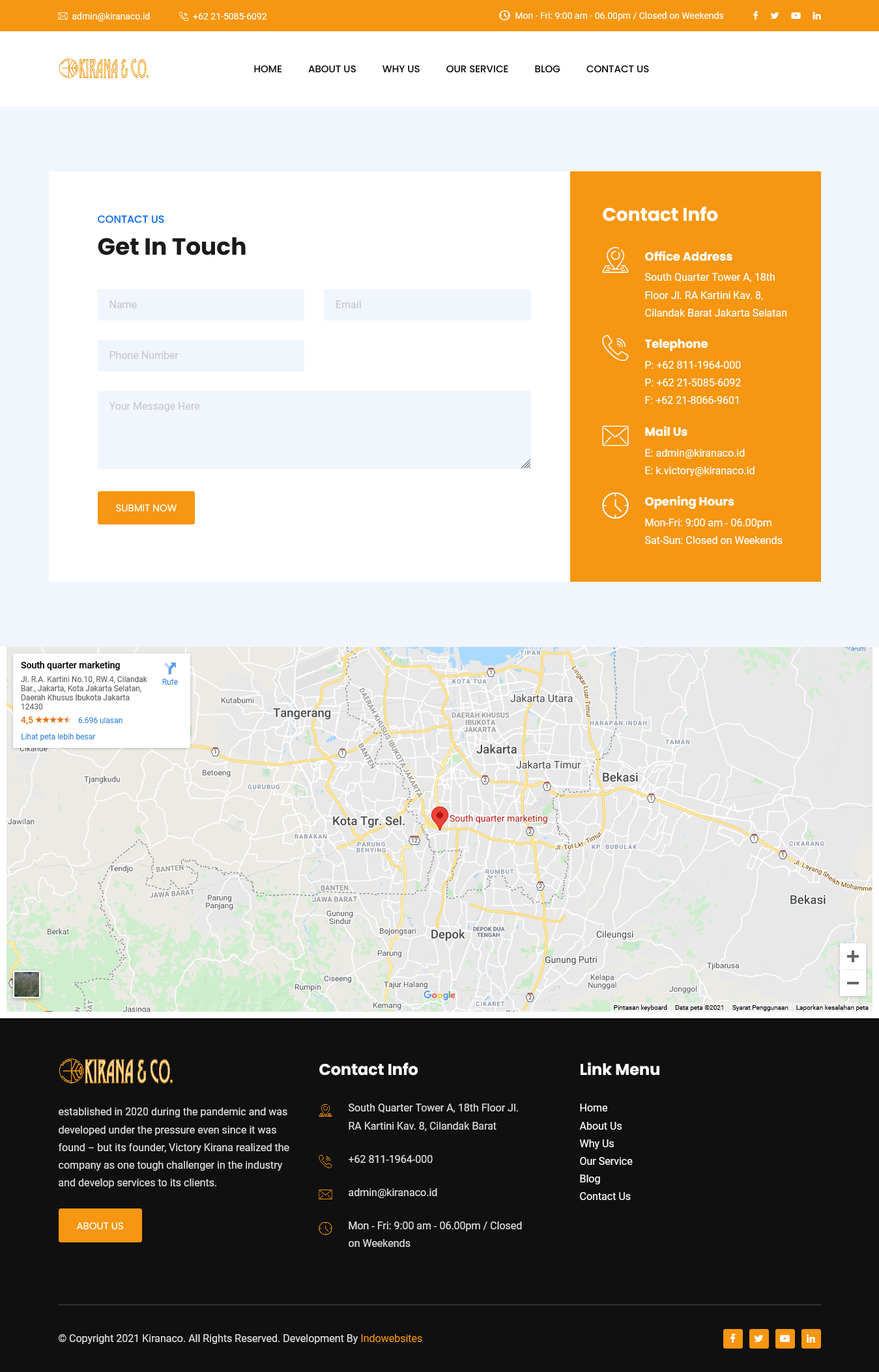Open WHY US in the navigation menu
Image resolution: width=879 pixels, height=1372 pixels.
pyautogui.click(x=401, y=69)
